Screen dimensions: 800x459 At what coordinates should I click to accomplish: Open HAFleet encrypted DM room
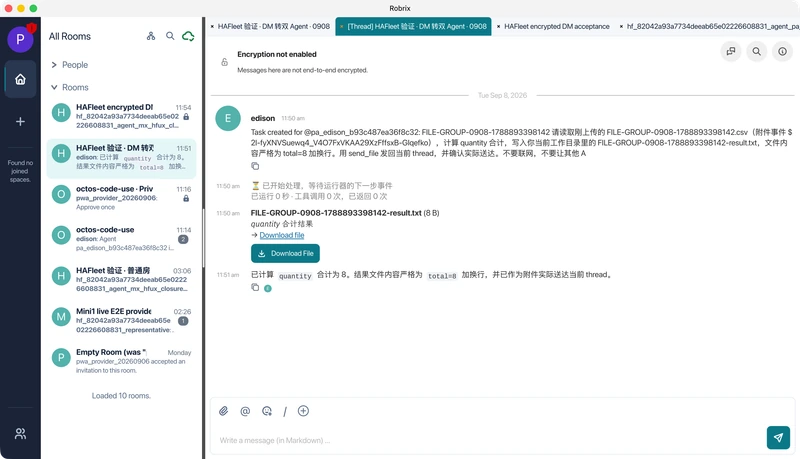pos(121,116)
